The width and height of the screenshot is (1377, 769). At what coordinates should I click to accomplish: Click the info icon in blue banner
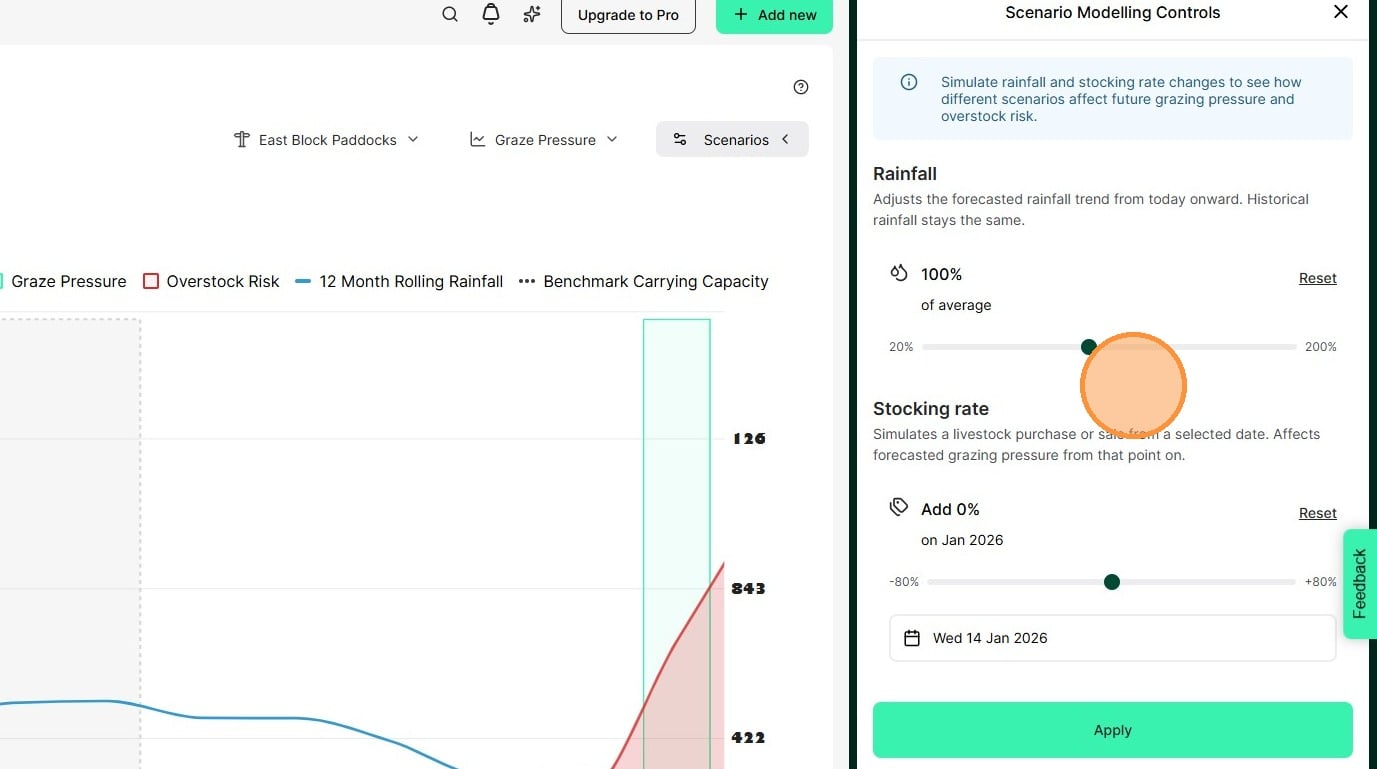click(x=909, y=82)
